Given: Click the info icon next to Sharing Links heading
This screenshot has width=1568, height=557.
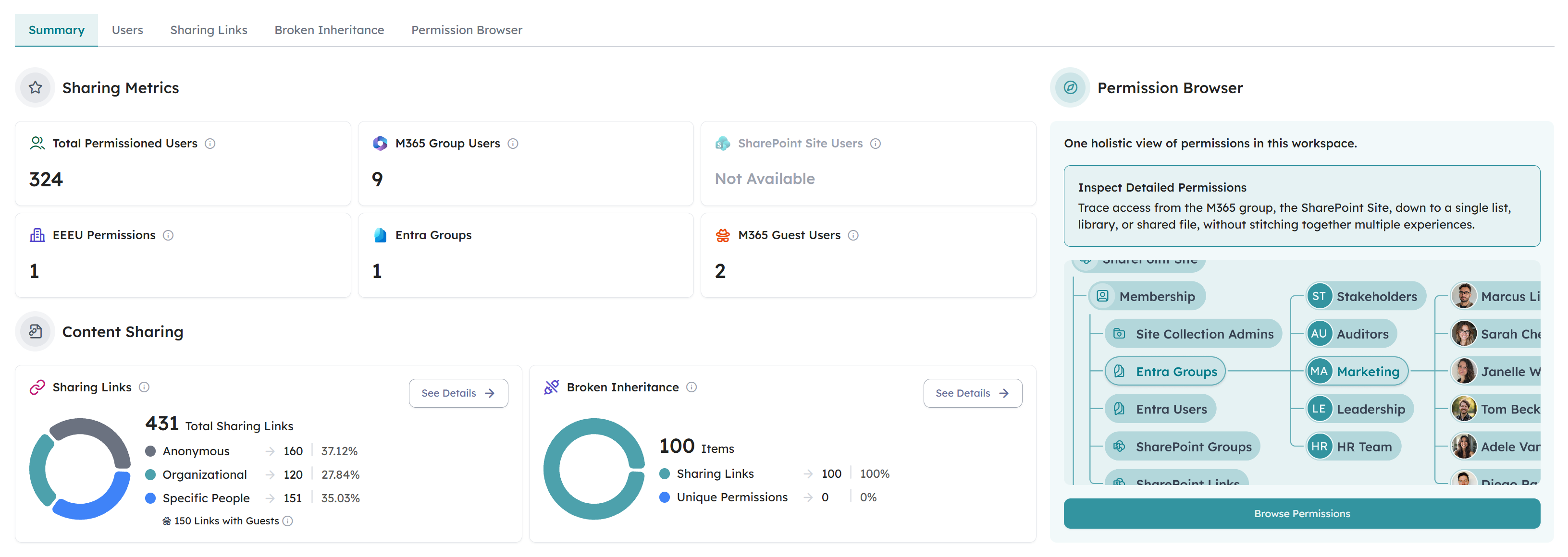Looking at the screenshot, I should click(x=144, y=387).
